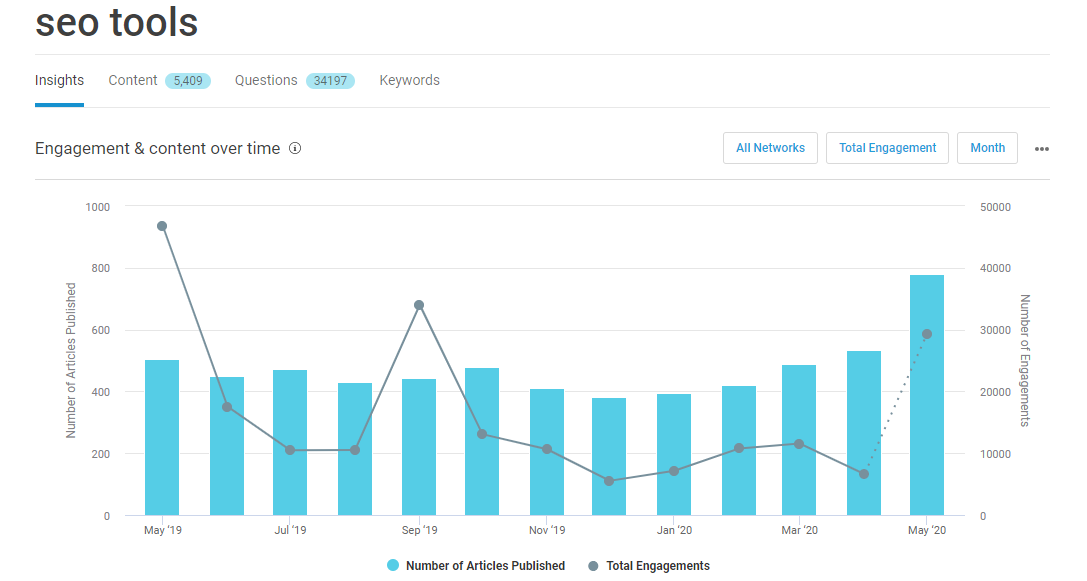
Task: Open the All Networks dropdown
Action: 770,148
